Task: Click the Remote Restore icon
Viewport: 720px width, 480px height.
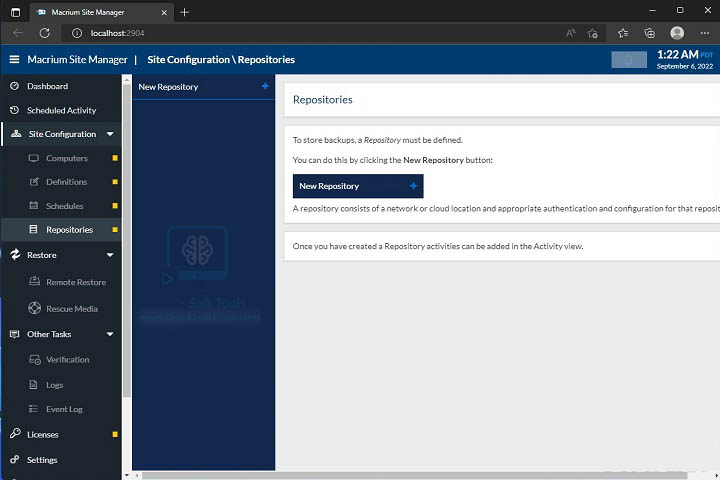Action: click(34, 281)
